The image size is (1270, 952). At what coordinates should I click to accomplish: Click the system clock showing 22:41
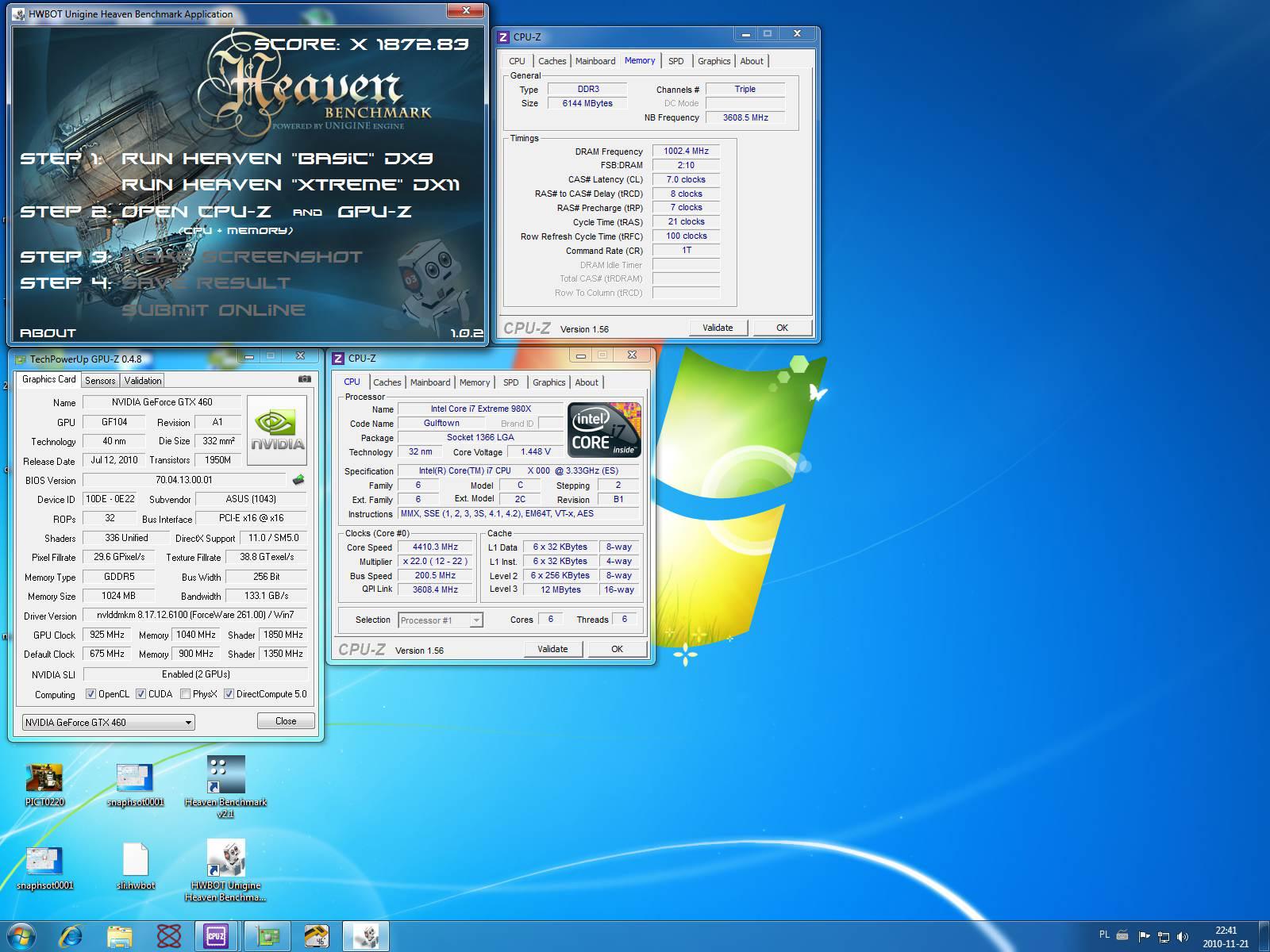(1226, 937)
